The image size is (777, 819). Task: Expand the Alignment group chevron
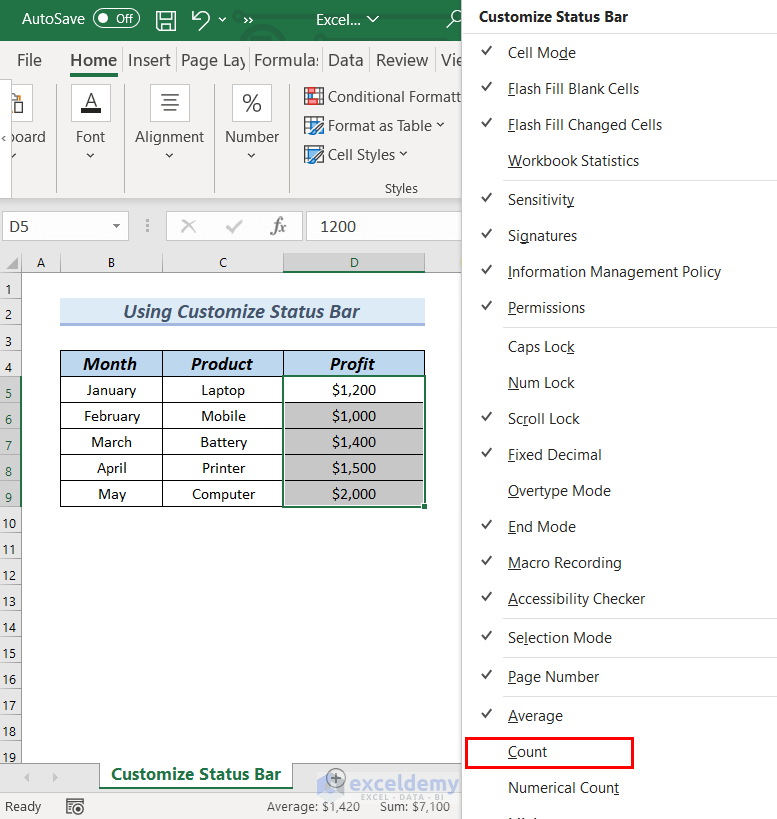pyautogui.click(x=169, y=156)
